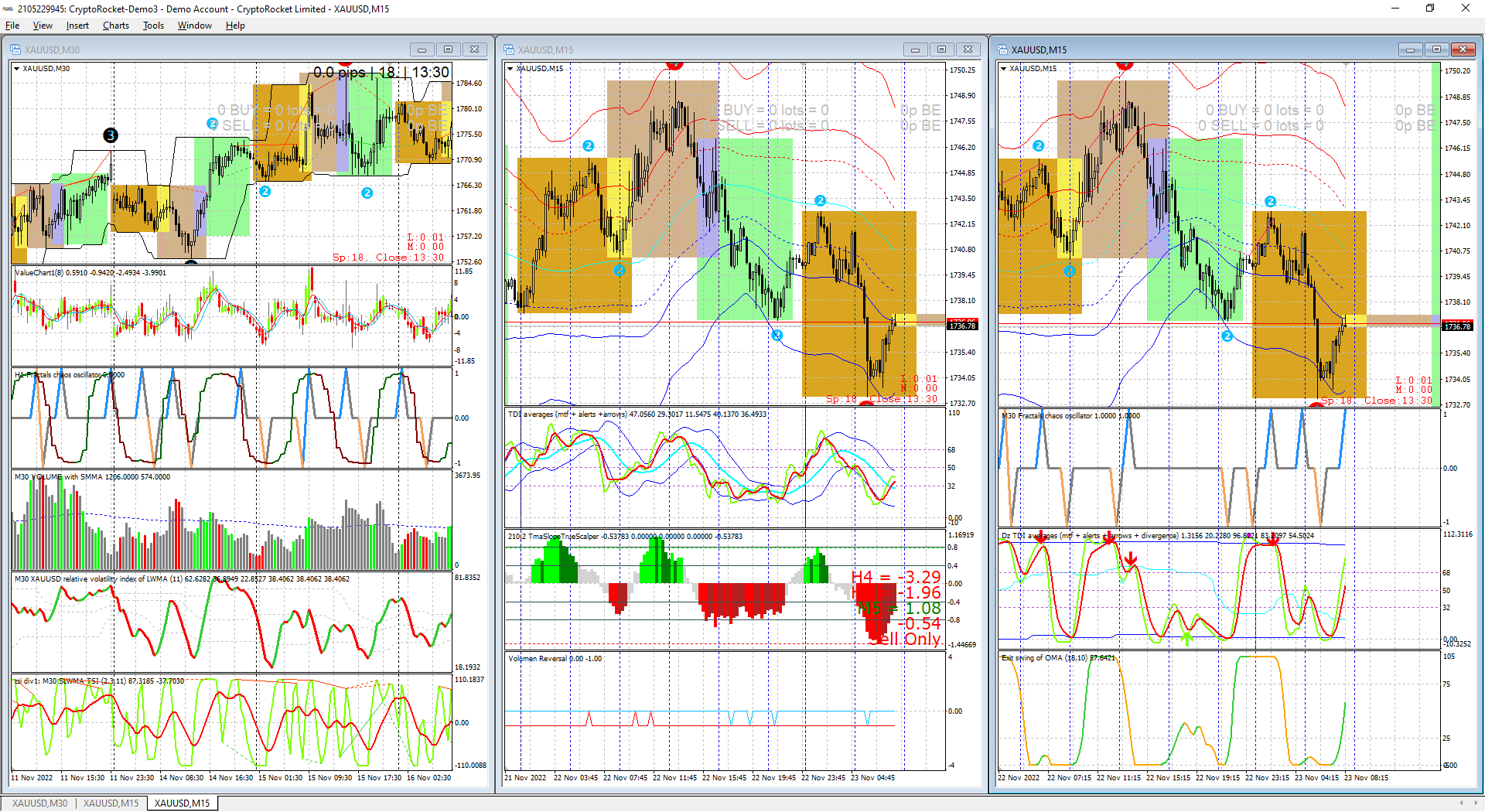
Task: Click the inactive XAUUSD,M15 chart window icon
Action: 509,49
